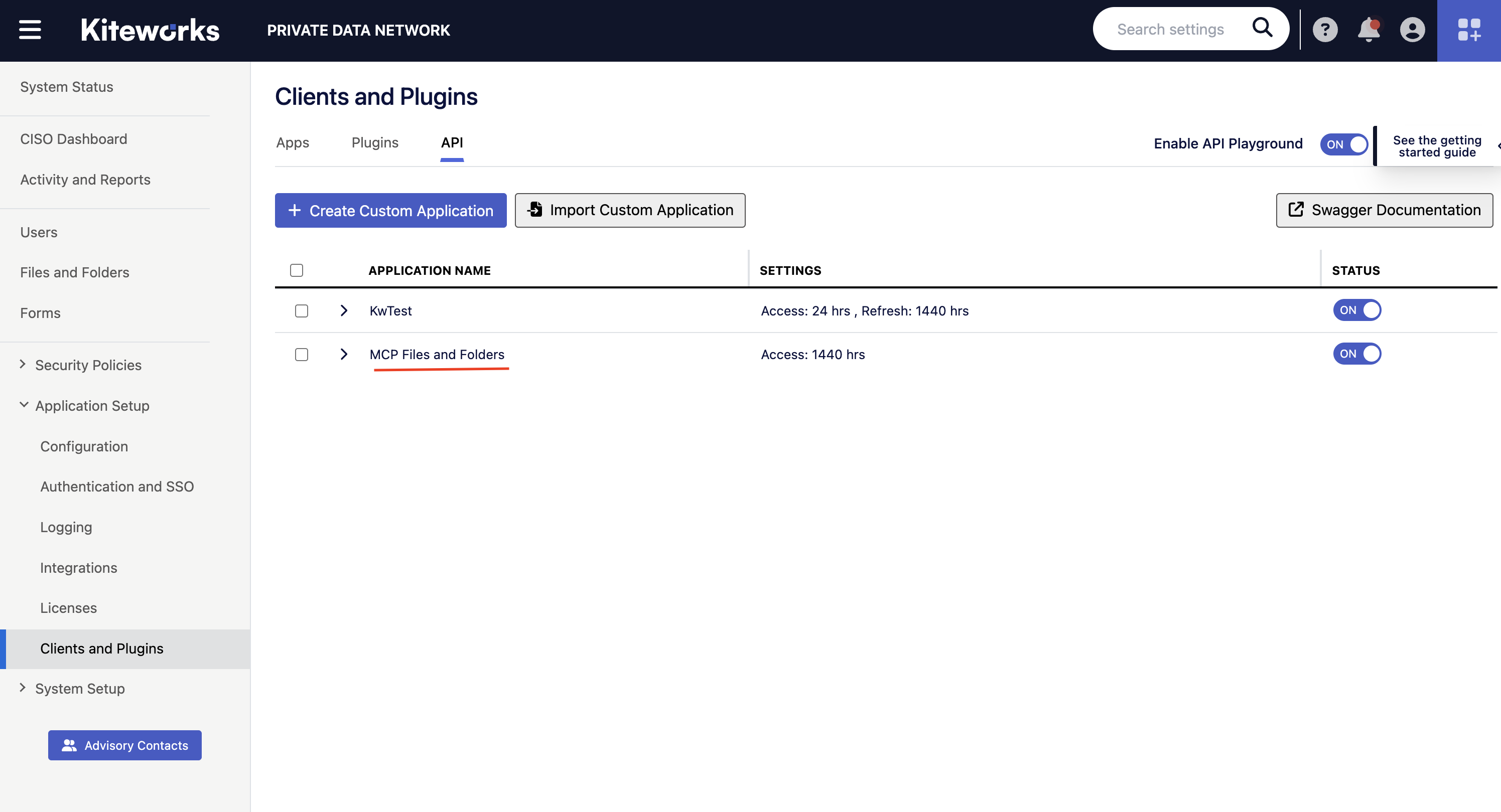Image resolution: width=1501 pixels, height=812 pixels.
Task: Check the MCP Files and Folders checkbox
Action: [x=301, y=354]
